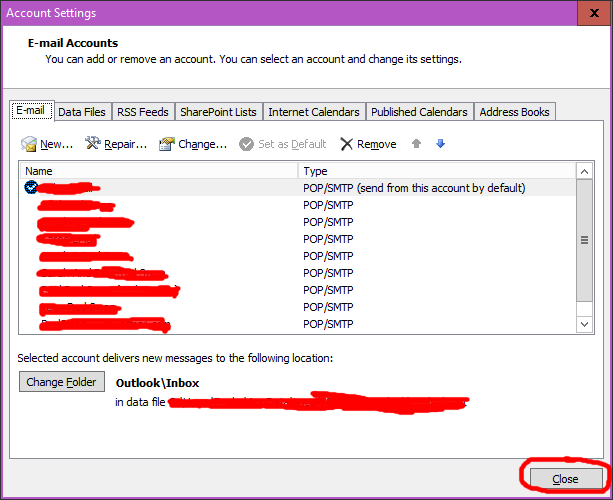The image size is (613, 500).
Task: Go to the Address Books tab
Action: (x=514, y=112)
